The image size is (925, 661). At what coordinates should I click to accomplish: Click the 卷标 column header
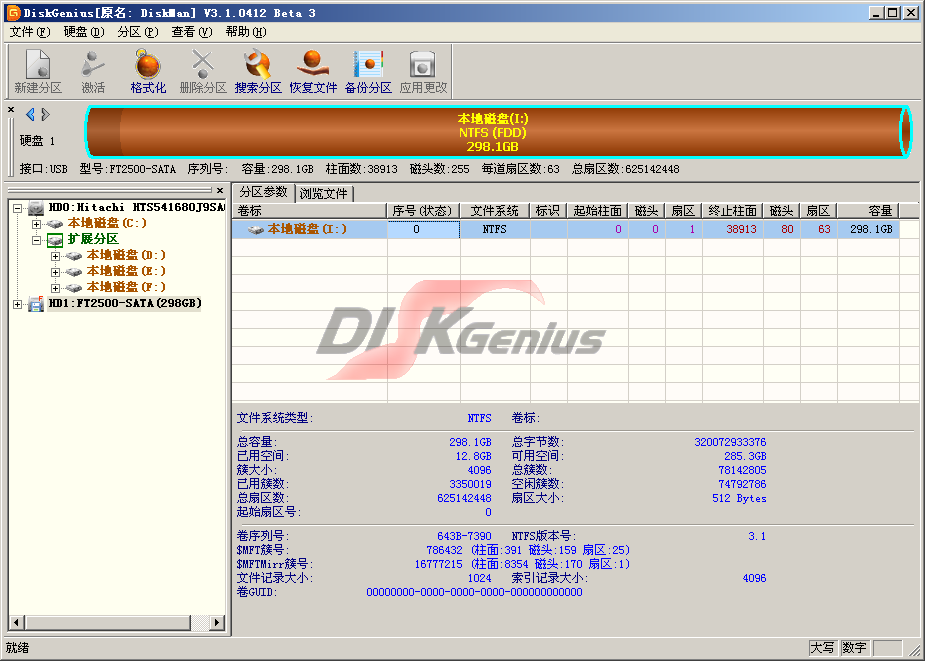tap(310, 211)
